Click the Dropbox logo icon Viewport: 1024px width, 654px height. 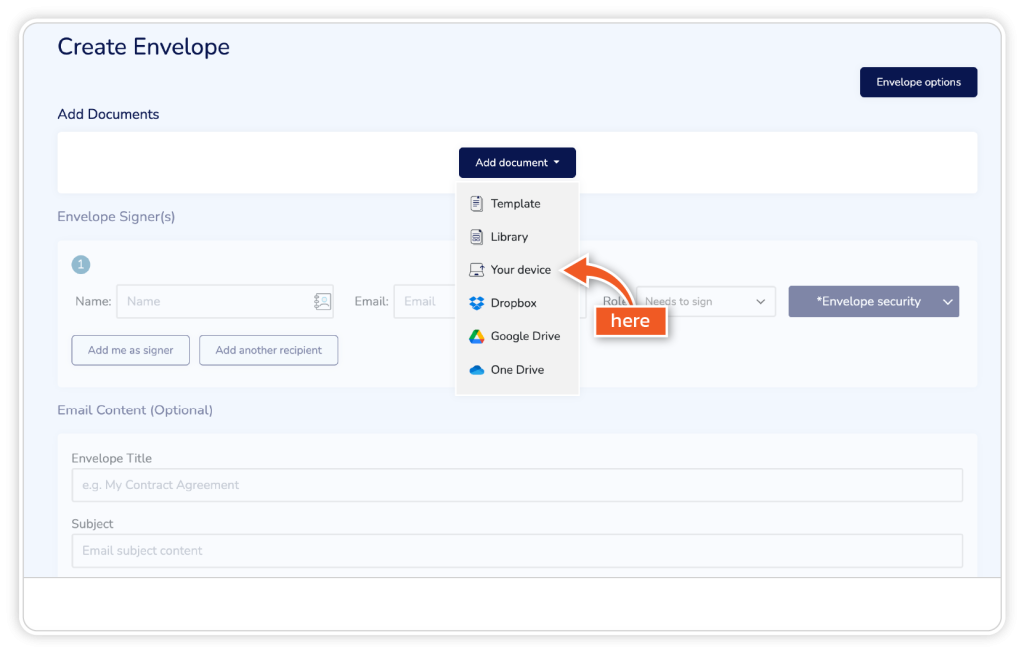click(x=477, y=303)
